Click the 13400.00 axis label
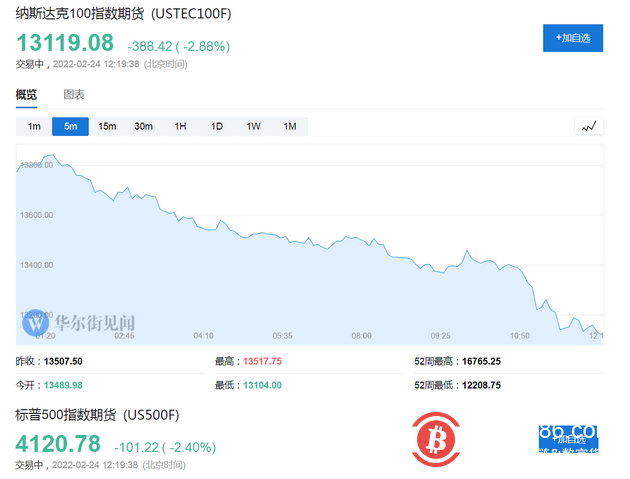This screenshot has width=630, height=479. (37, 265)
